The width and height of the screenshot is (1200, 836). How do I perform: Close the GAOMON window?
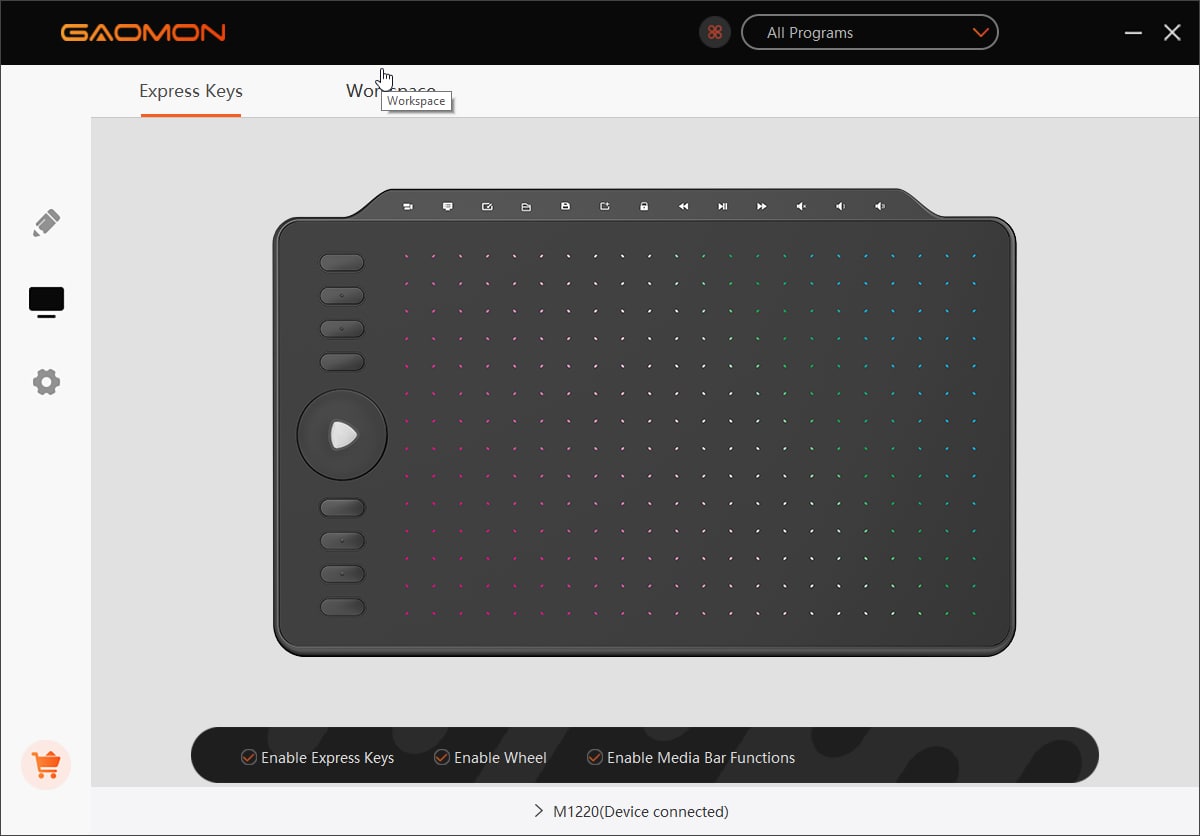(x=1172, y=32)
